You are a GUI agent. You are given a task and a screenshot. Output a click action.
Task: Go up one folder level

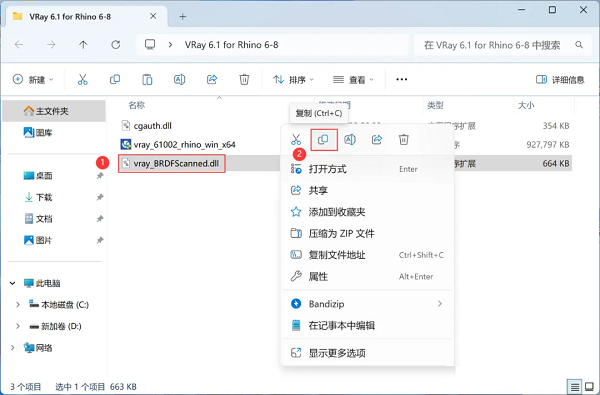83,45
